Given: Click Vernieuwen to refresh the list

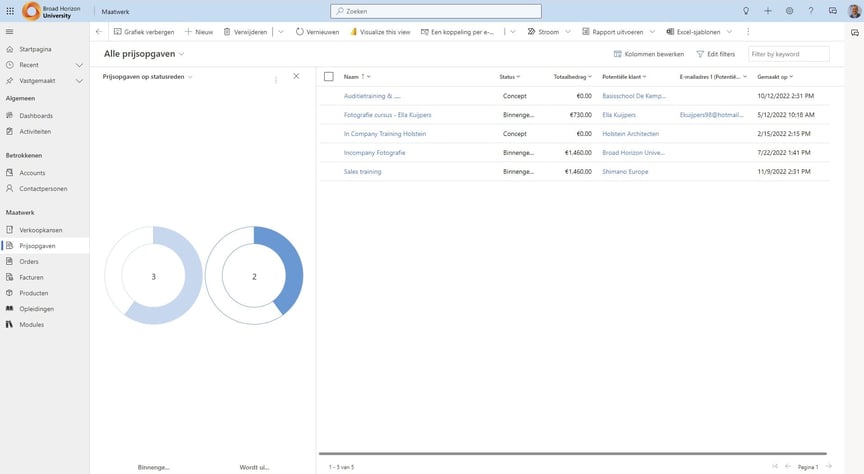Looking at the screenshot, I should coord(317,32).
